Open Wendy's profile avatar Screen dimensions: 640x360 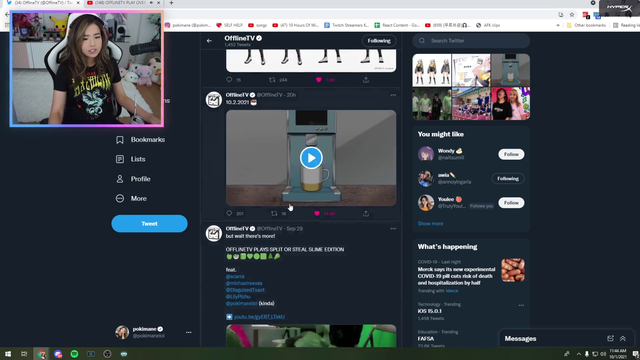coord(426,154)
